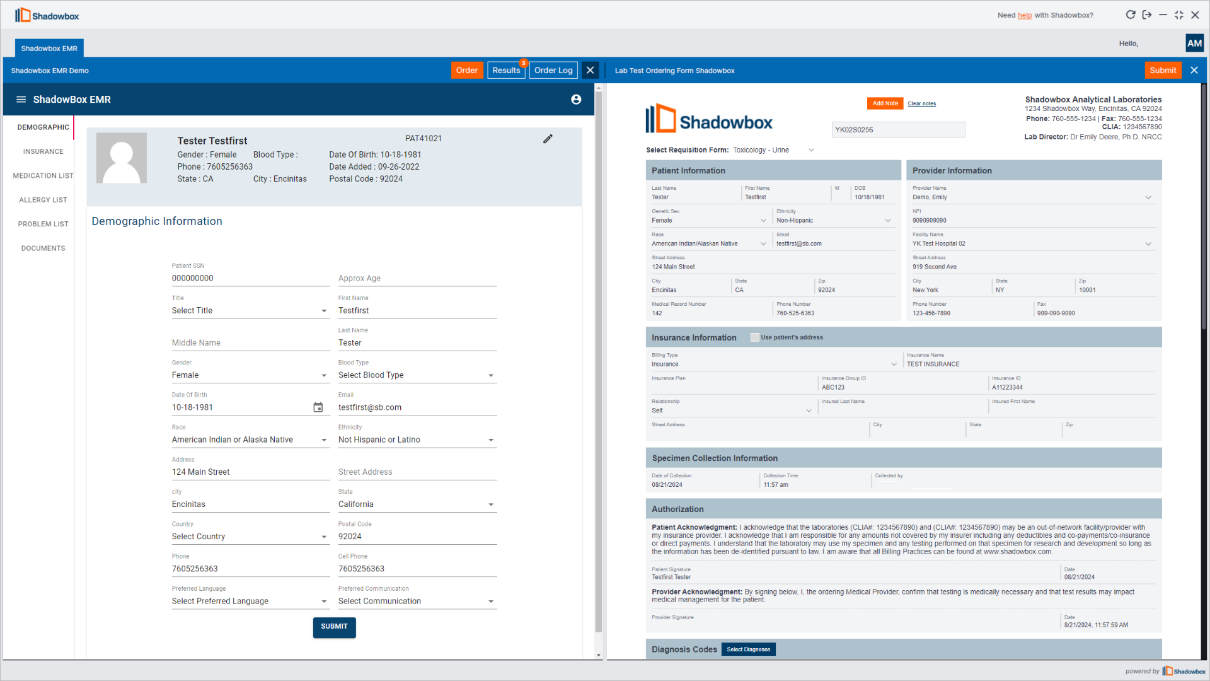This screenshot has width=1210, height=681.
Task: Change Select Requisition Form Toxicology - Urine
Action: coord(773,150)
